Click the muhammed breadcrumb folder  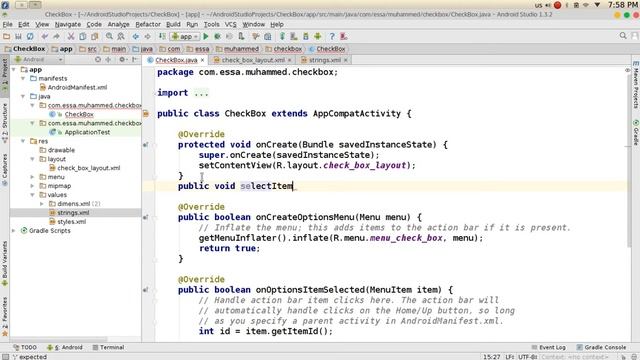pyautogui.click(x=238, y=49)
